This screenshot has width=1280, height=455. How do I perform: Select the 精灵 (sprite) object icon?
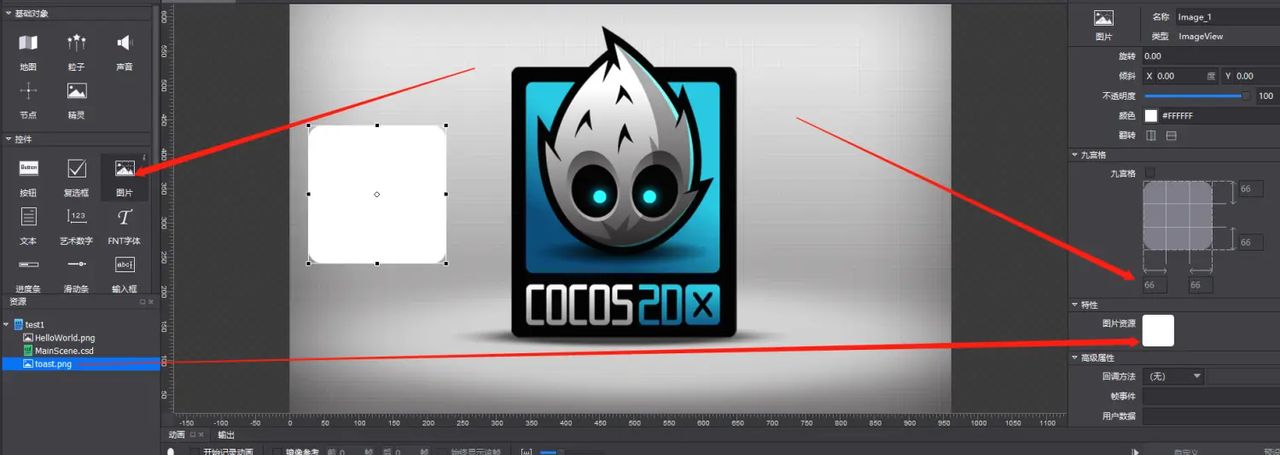(x=76, y=91)
